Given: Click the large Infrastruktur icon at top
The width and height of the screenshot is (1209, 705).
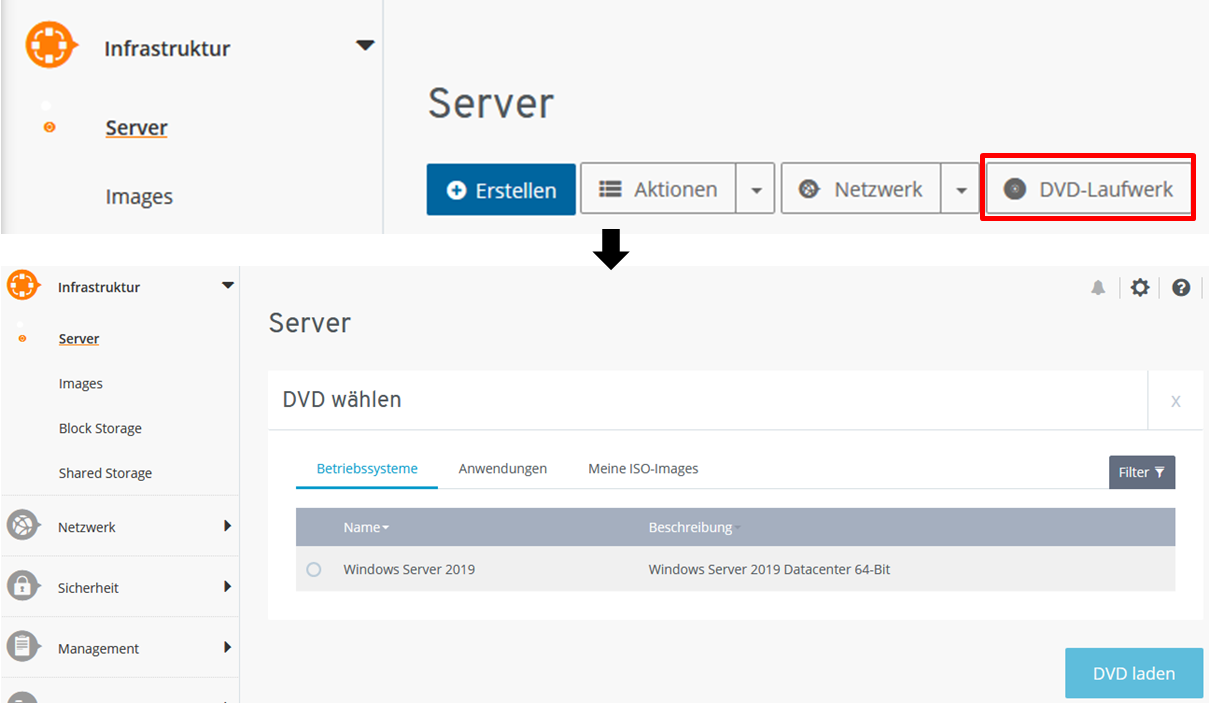Looking at the screenshot, I should pos(50,46).
